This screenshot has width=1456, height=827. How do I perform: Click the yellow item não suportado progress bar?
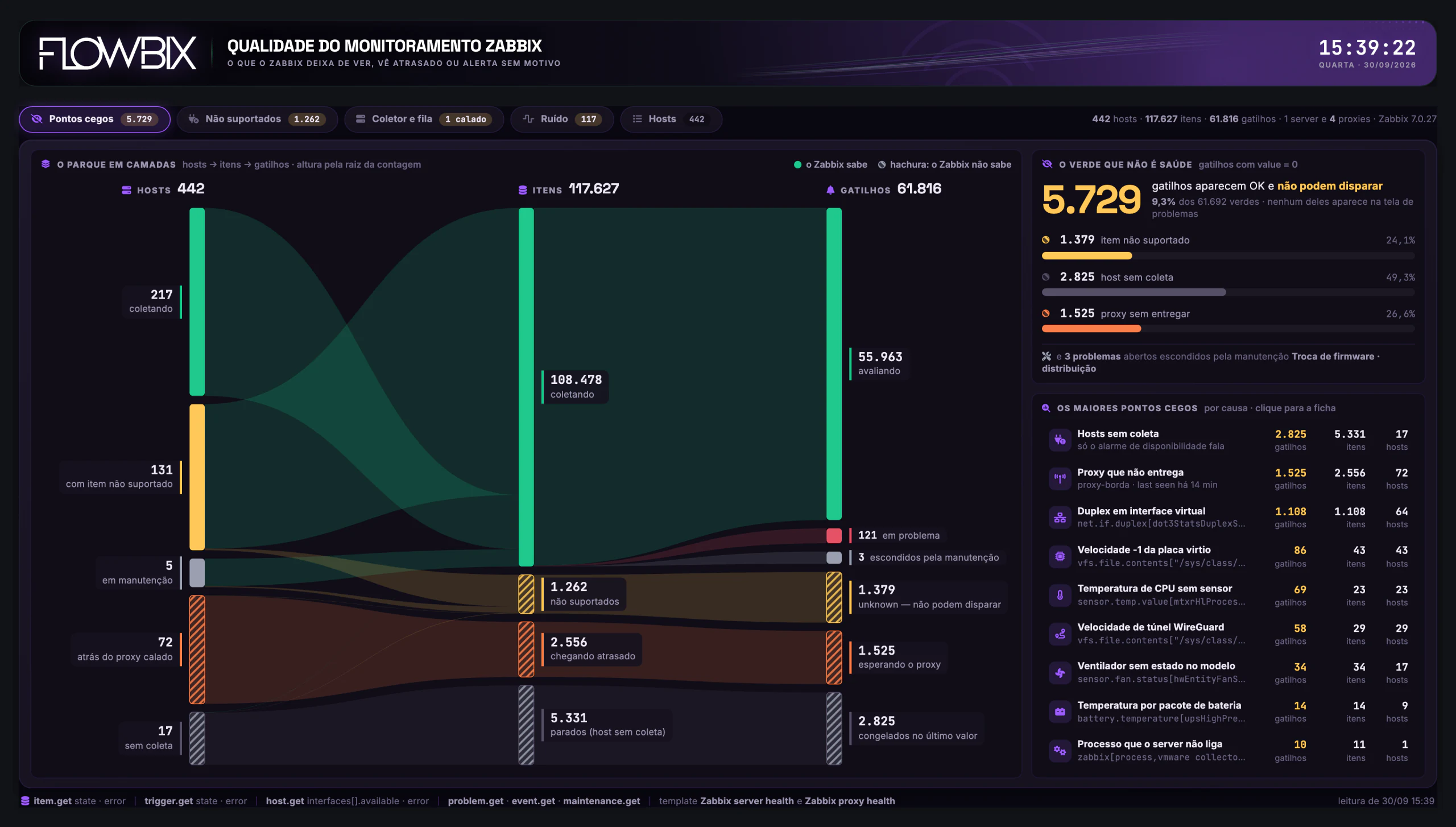[x=1086, y=256]
